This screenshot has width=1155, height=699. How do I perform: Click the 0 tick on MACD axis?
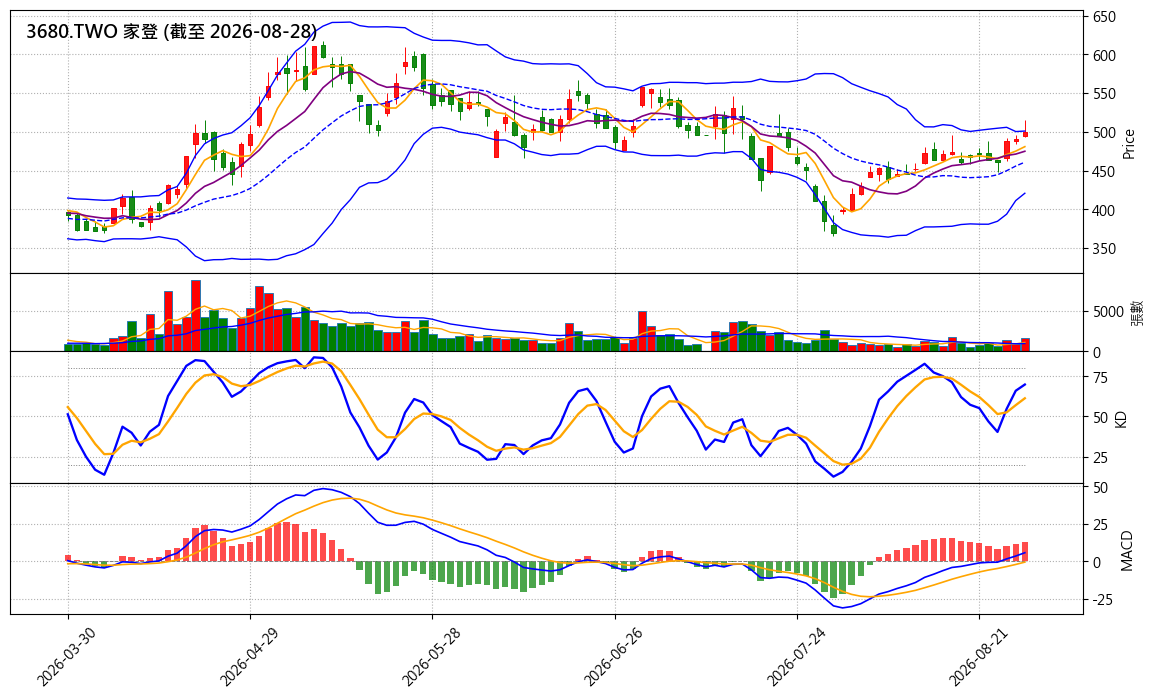tap(1097, 563)
